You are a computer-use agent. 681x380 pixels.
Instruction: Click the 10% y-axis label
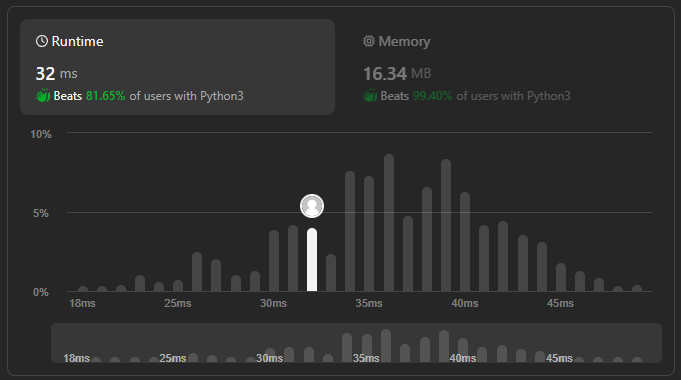click(x=41, y=134)
